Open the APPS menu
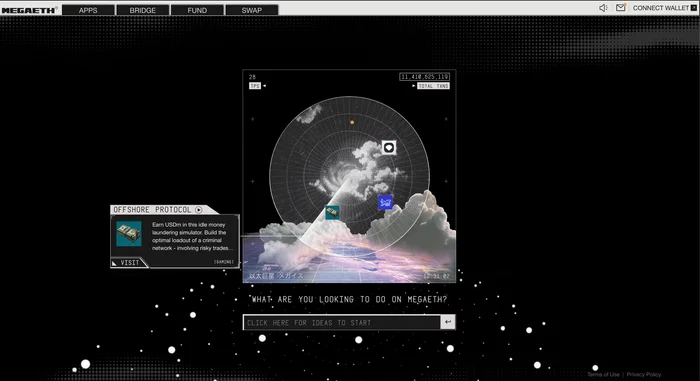700x381 pixels. pyautogui.click(x=88, y=10)
